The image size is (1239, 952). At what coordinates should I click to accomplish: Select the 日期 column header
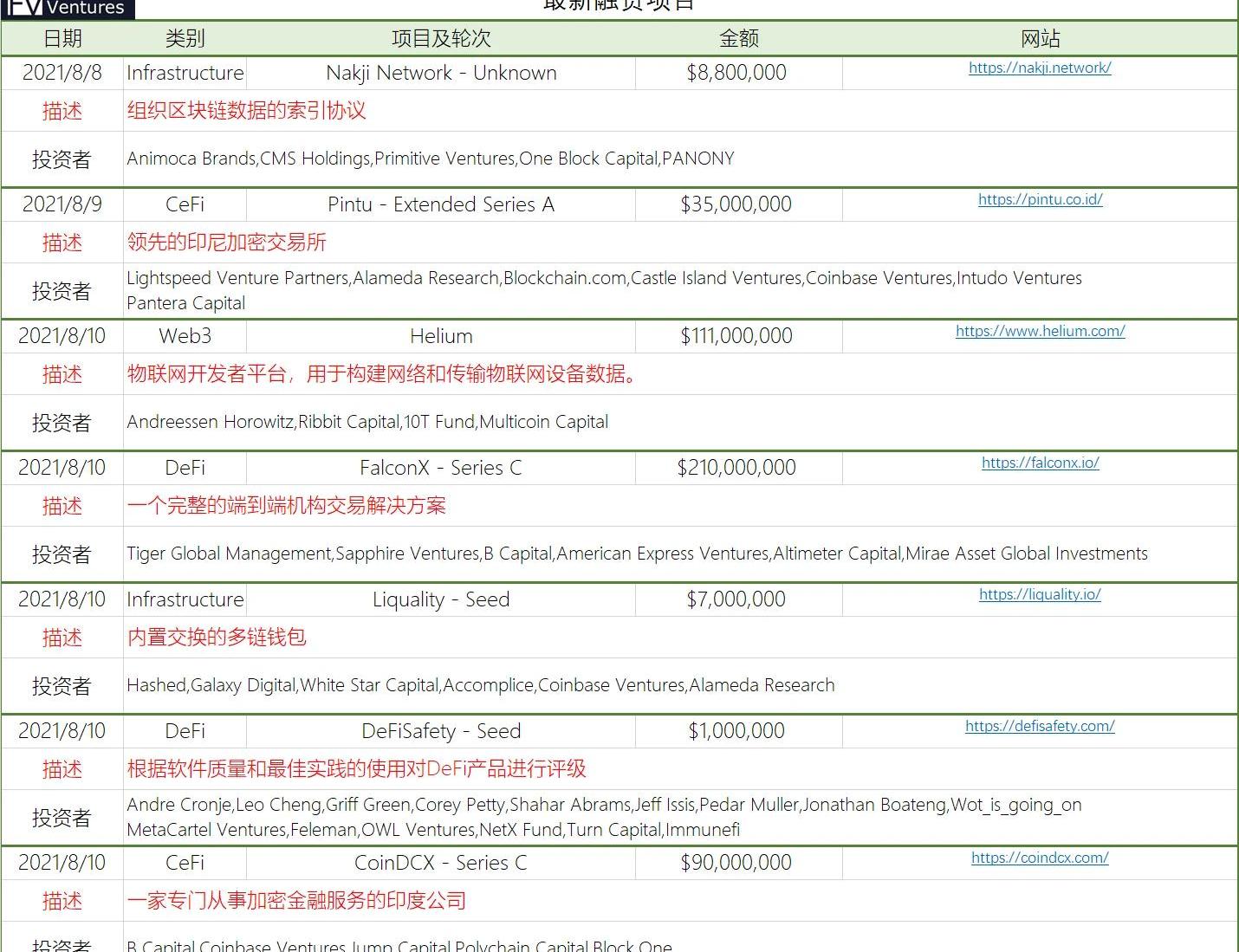pos(62,38)
